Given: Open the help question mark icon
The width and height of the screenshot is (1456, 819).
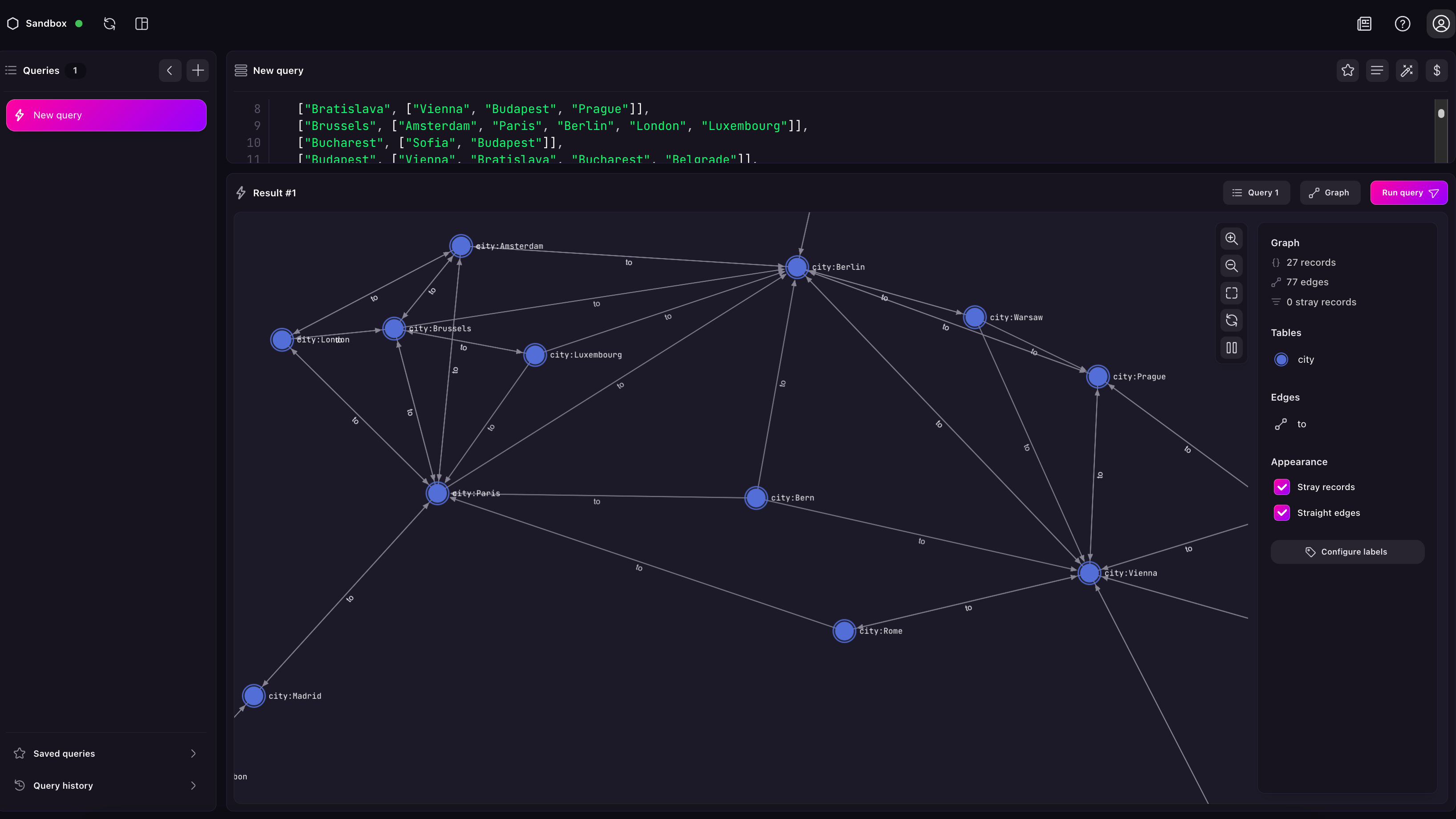Looking at the screenshot, I should pos(1403,24).
